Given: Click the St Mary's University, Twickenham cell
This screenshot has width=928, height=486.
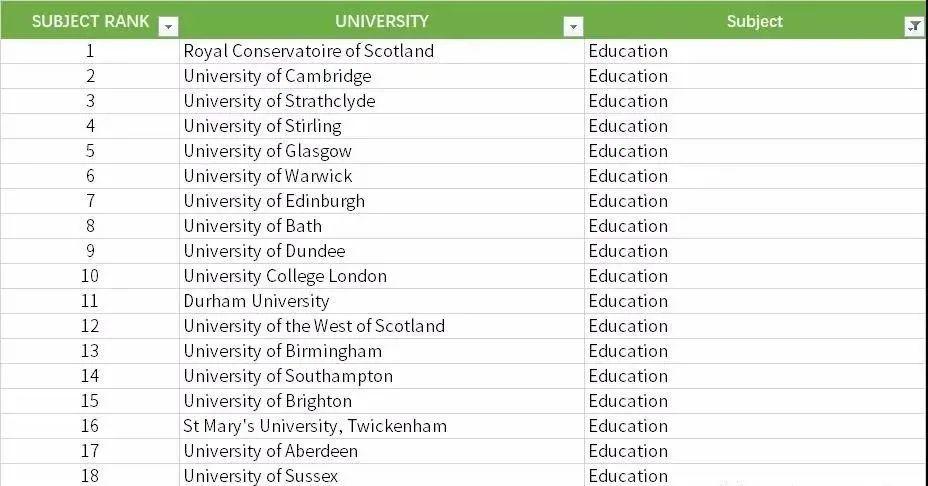Looking at the screenshot, I should (382, 426).
